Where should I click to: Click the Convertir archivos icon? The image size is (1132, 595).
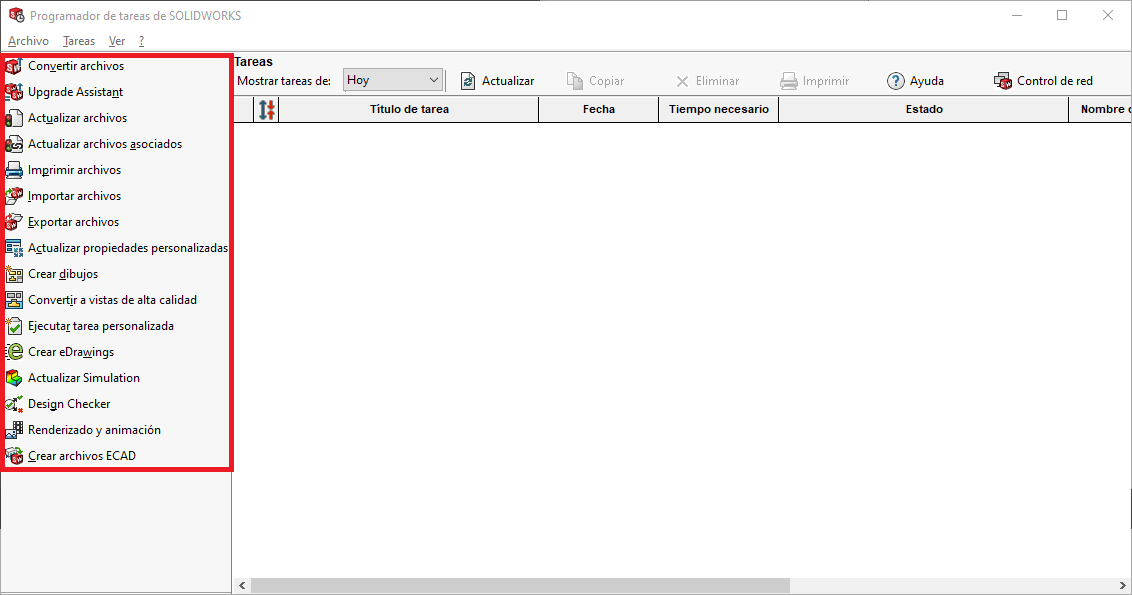[x=14, y=66]
